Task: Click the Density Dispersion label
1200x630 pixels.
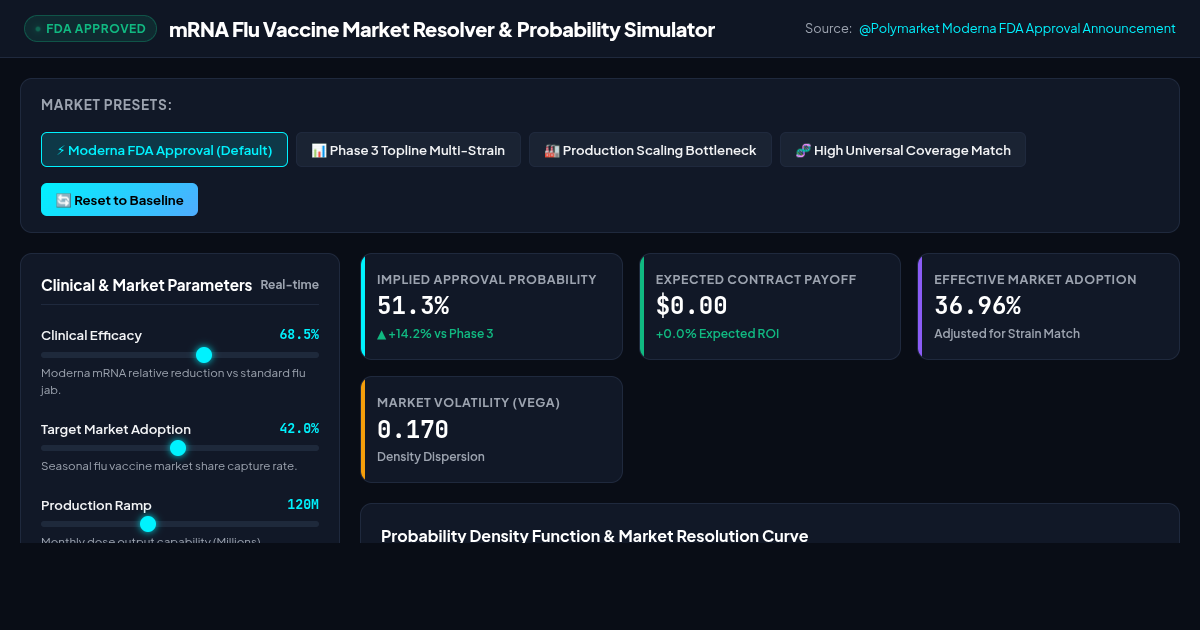Action: pyautogui.click(x=431, y=457)
